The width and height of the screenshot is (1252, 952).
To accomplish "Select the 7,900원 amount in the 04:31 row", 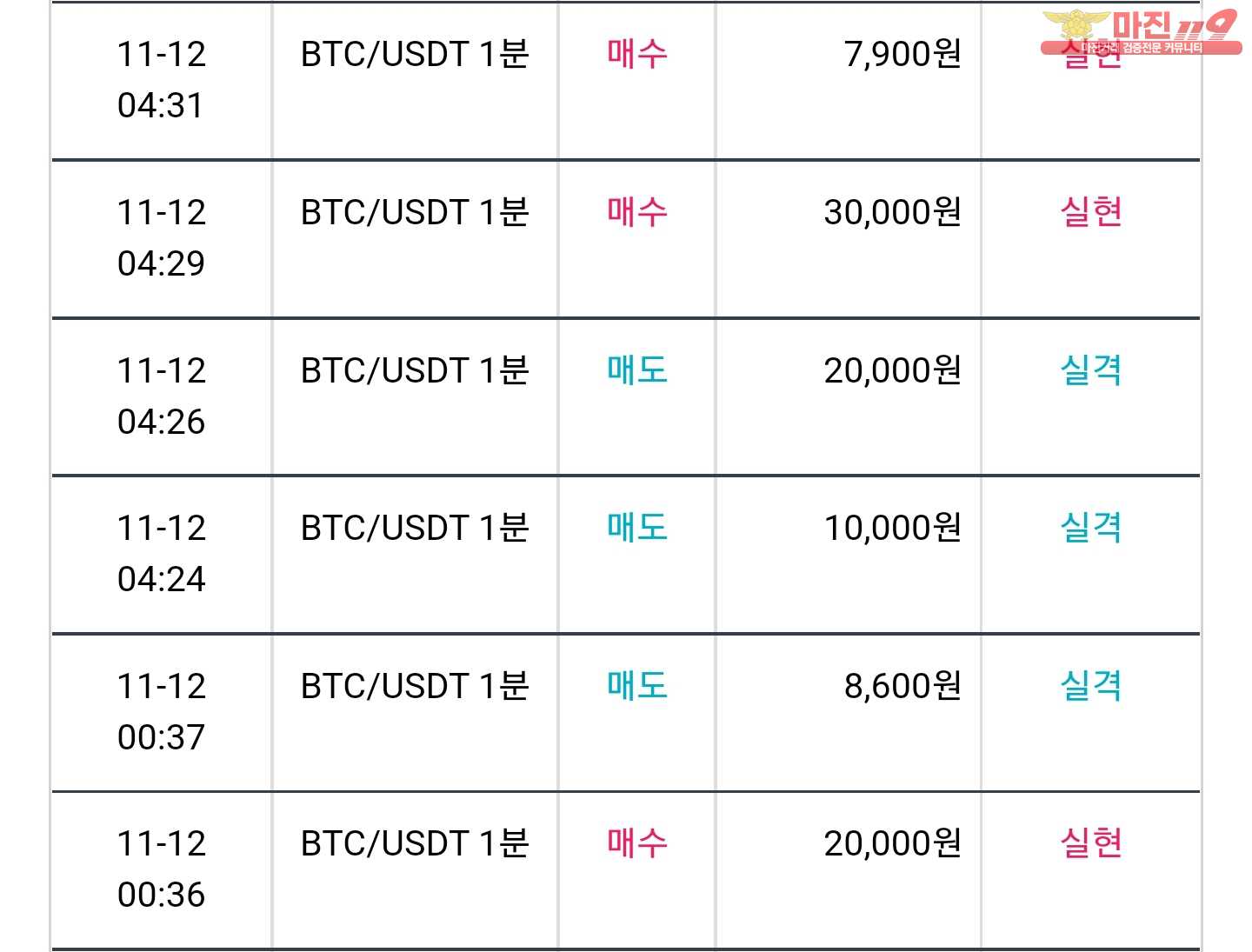I will (x=902, y=55).
